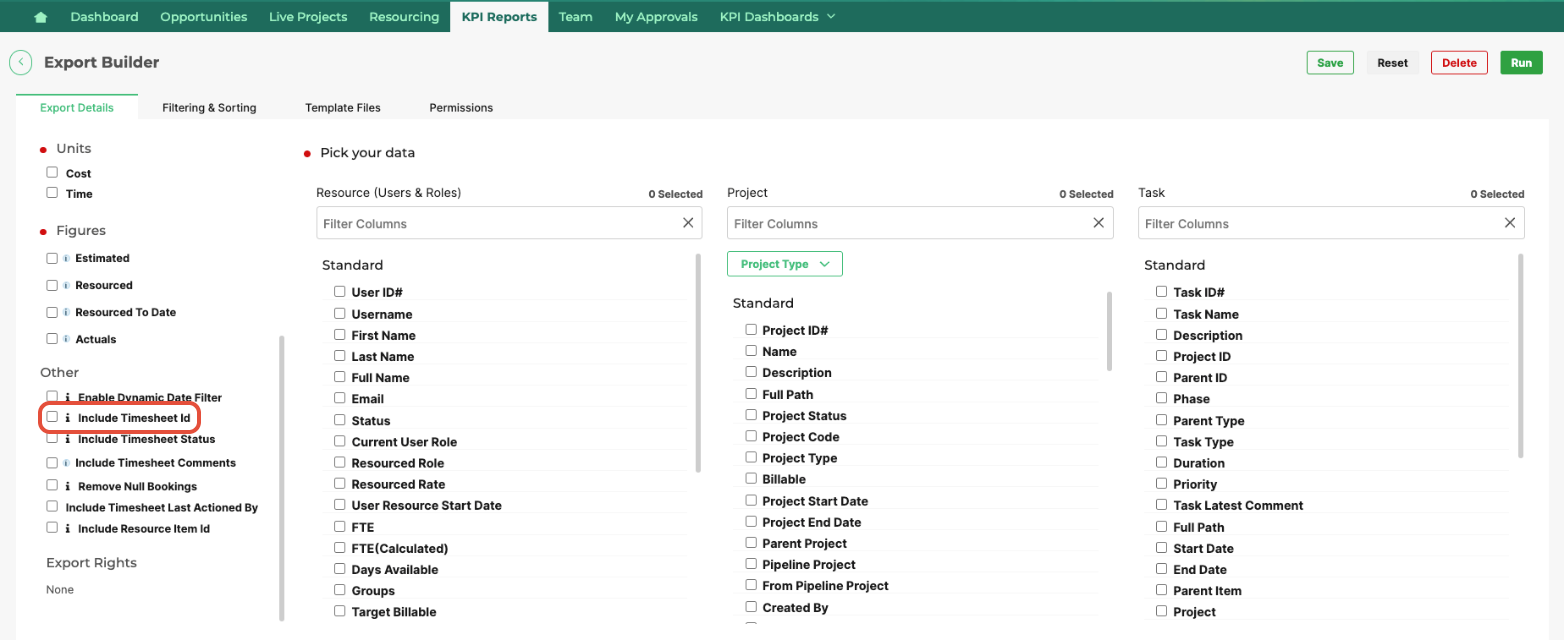Switch to the Permissions tab
1564x640 pixels.
[x=461, y=108]
